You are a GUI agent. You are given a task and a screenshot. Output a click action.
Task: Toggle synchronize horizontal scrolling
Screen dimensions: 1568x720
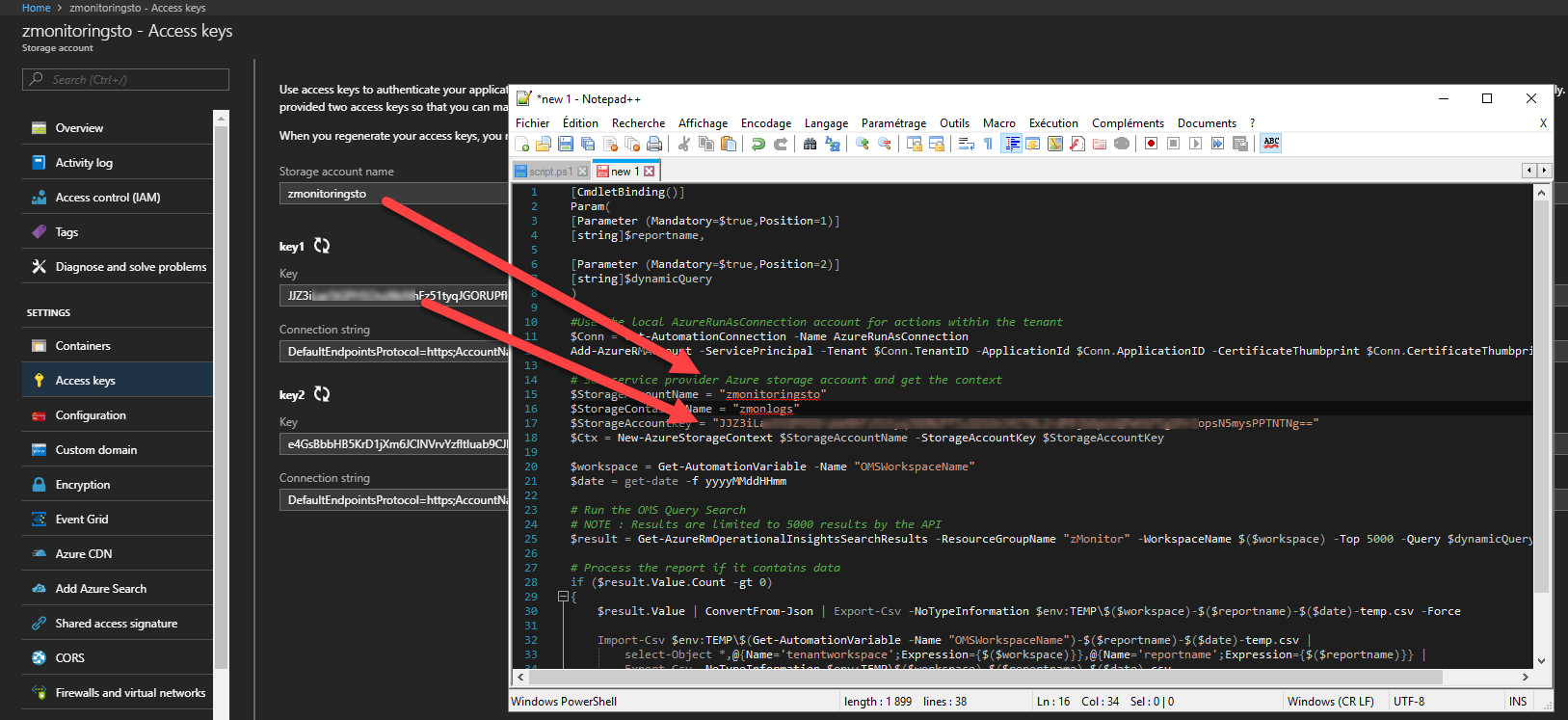coord(937,144)
